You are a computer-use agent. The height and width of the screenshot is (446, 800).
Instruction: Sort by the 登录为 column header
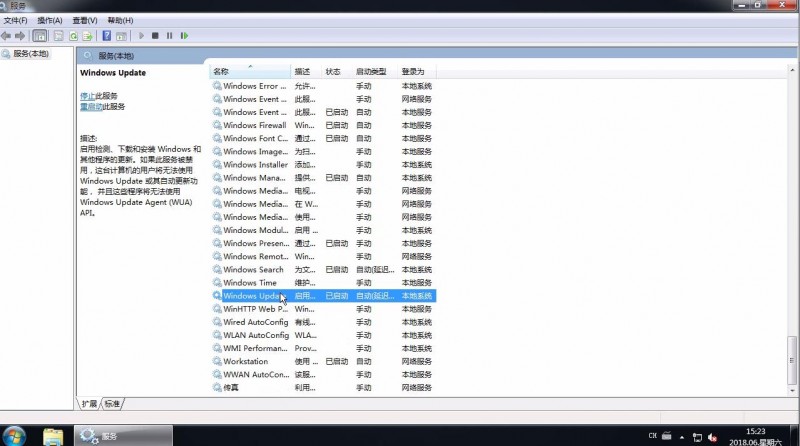click(417, 71)
